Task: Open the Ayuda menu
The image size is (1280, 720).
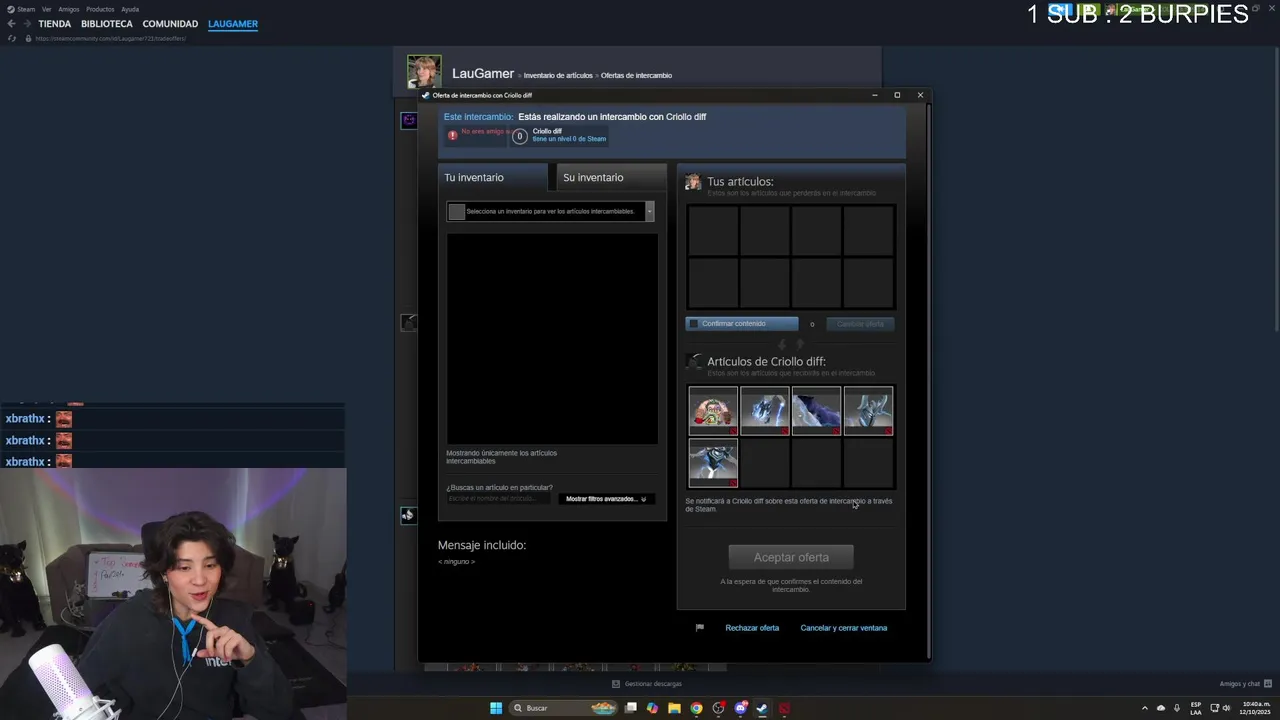Action: (x=130, y=9)
